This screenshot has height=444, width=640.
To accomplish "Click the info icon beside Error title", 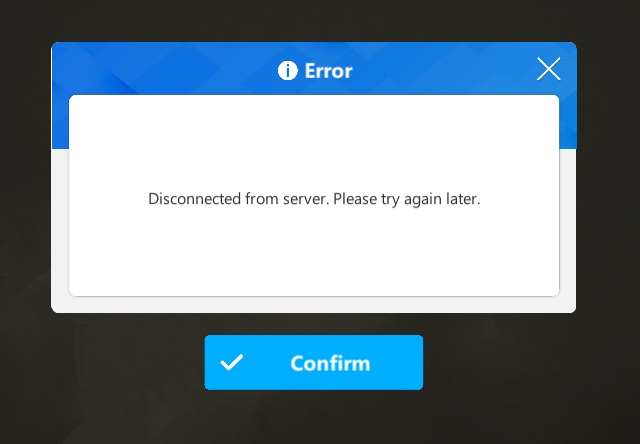I will 288,71.
